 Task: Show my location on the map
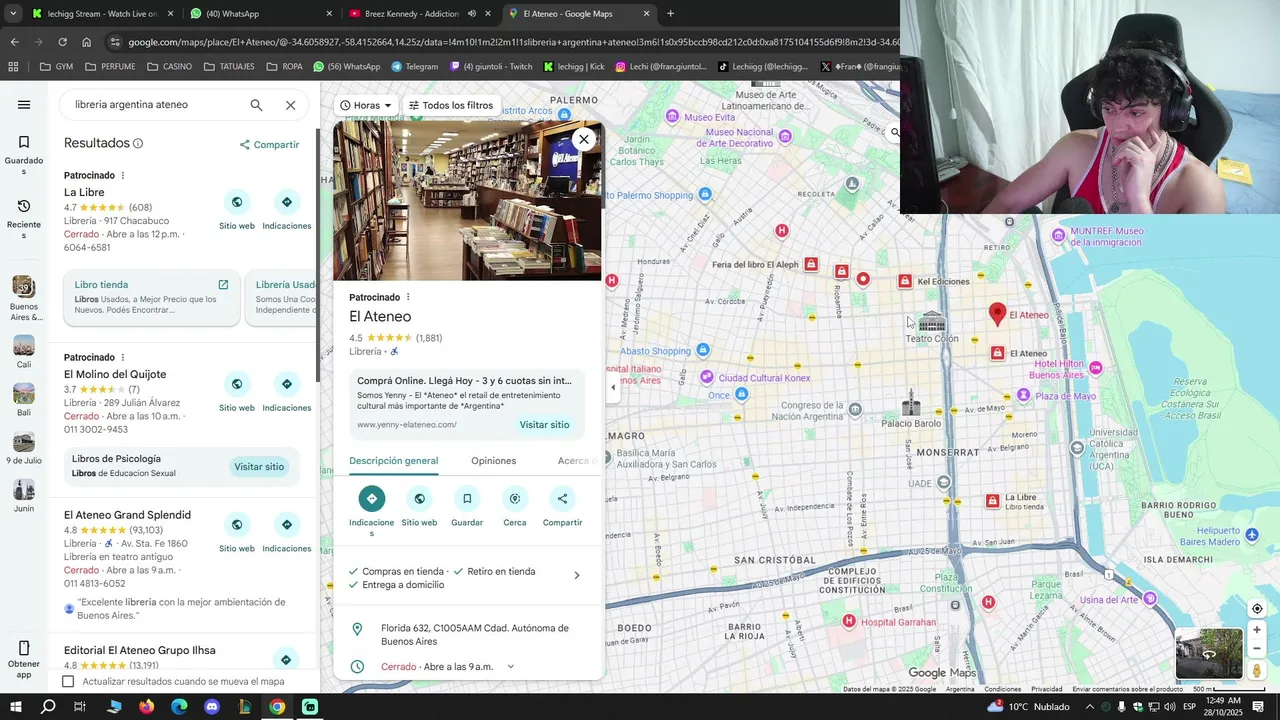[x=1257, y=609]
